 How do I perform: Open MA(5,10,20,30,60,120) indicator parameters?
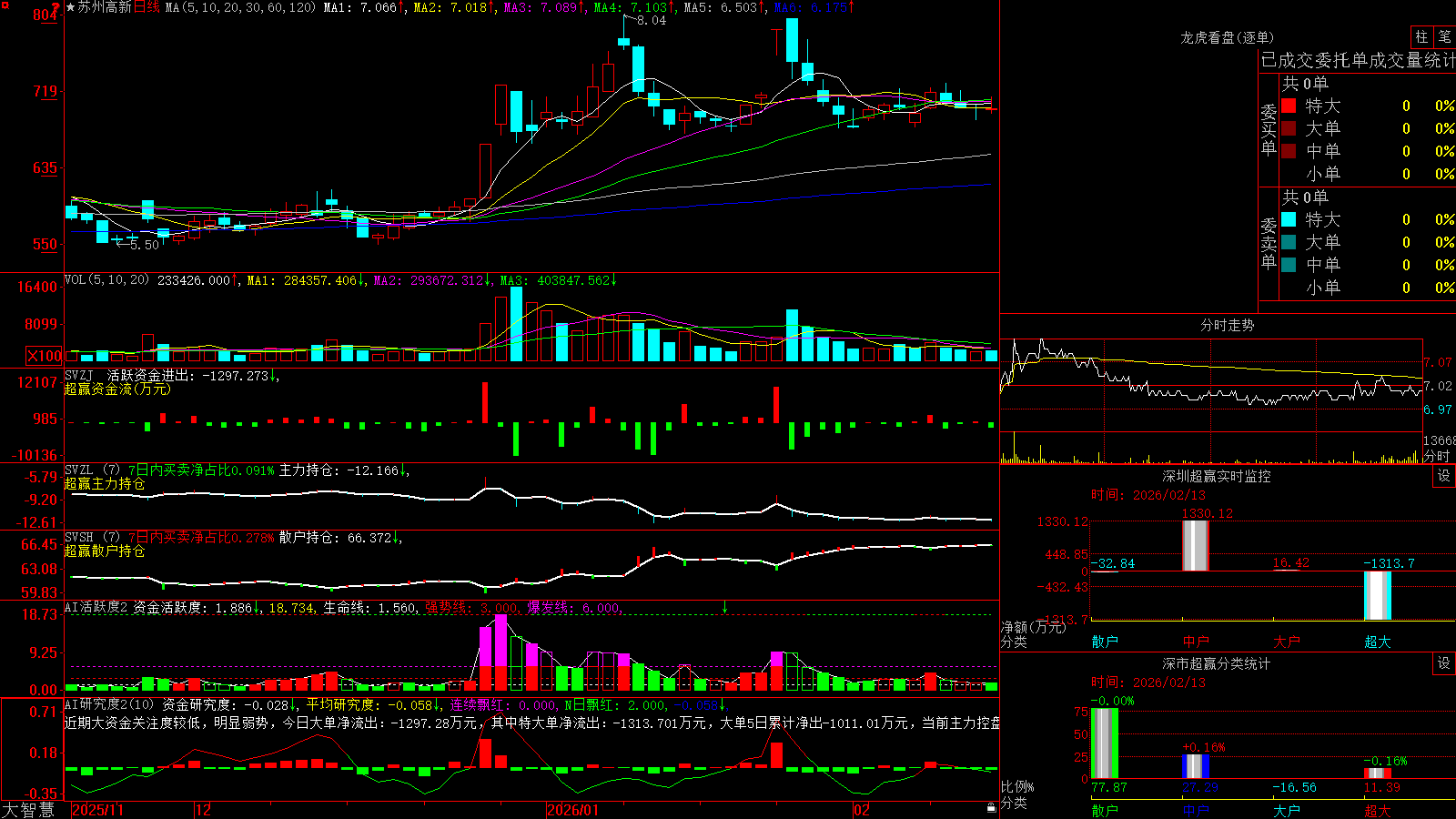pyautogui.click(x=240, y=7)
